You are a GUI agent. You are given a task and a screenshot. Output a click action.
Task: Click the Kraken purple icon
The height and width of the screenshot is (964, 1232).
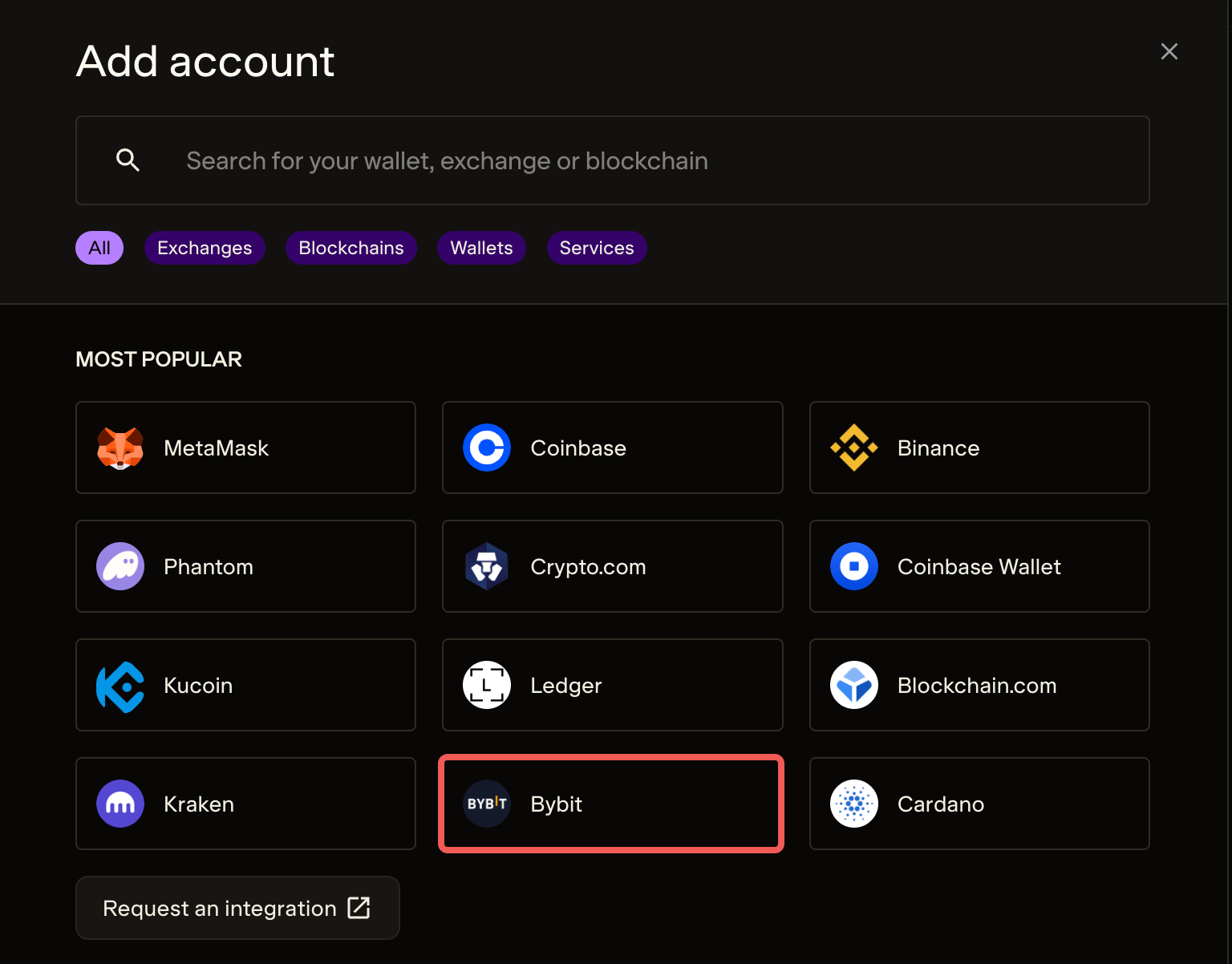tap(120, 804)
